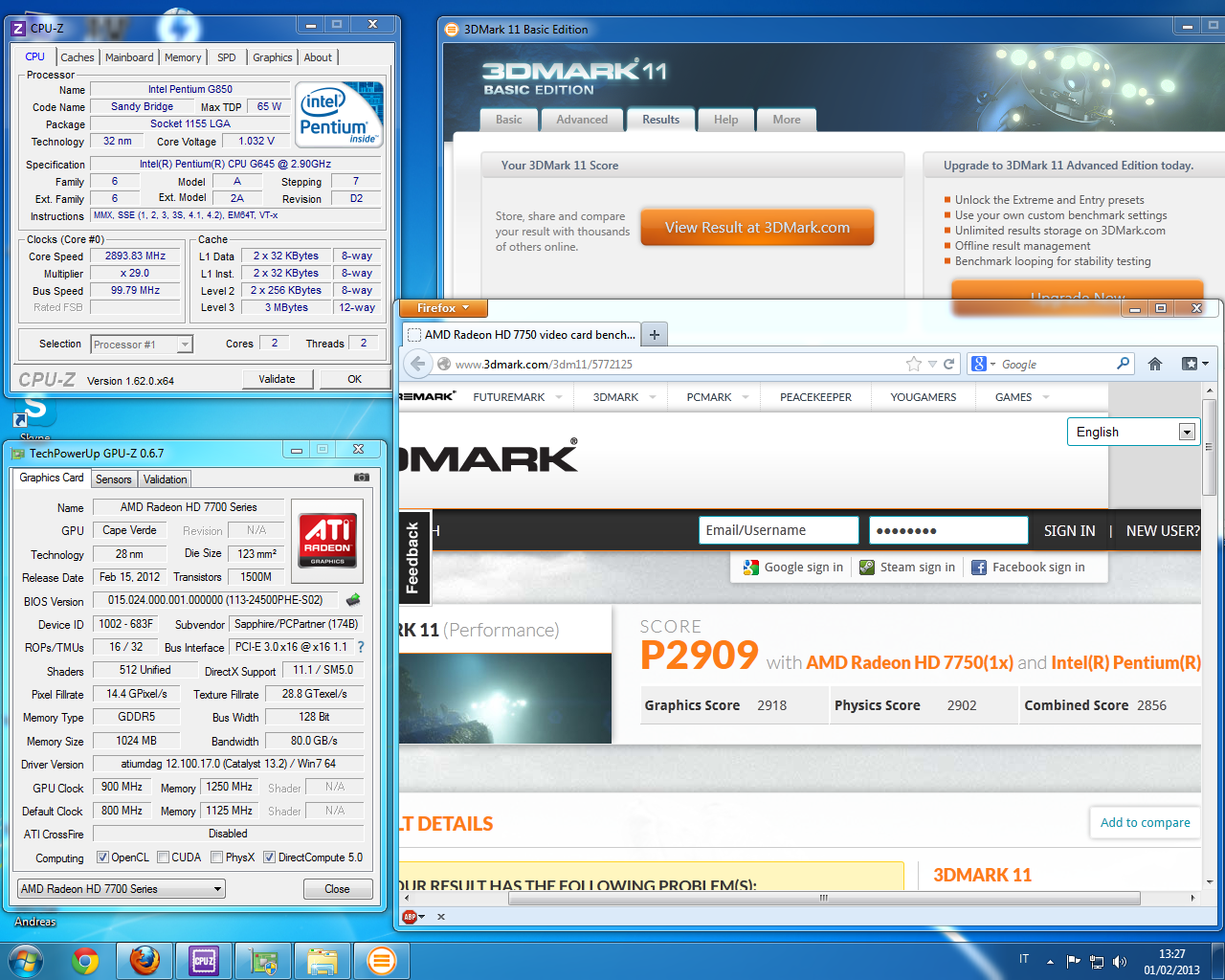
Task: Click the orange 3DMark taskbar icon
Action: (382, 960)
